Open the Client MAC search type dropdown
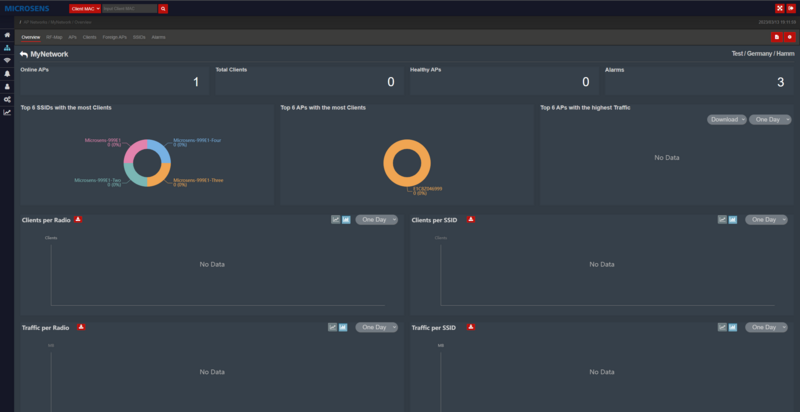 click(x=84, y=8)
